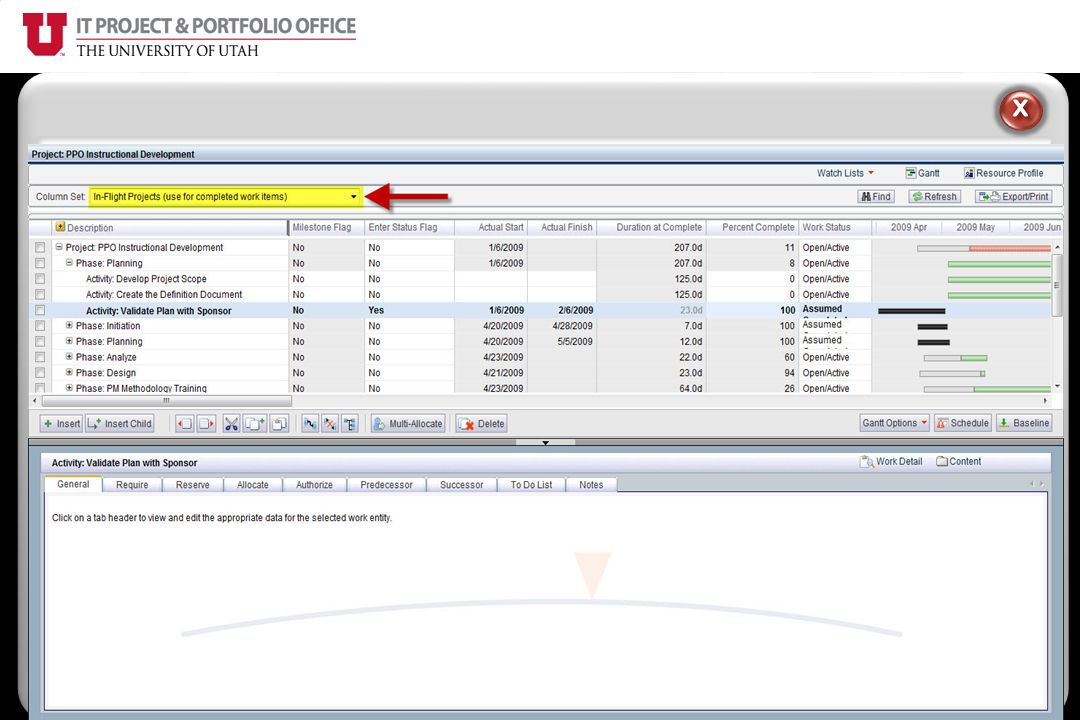
Task: Check the box for Develop Project Scope
Action: click(40, 279)
